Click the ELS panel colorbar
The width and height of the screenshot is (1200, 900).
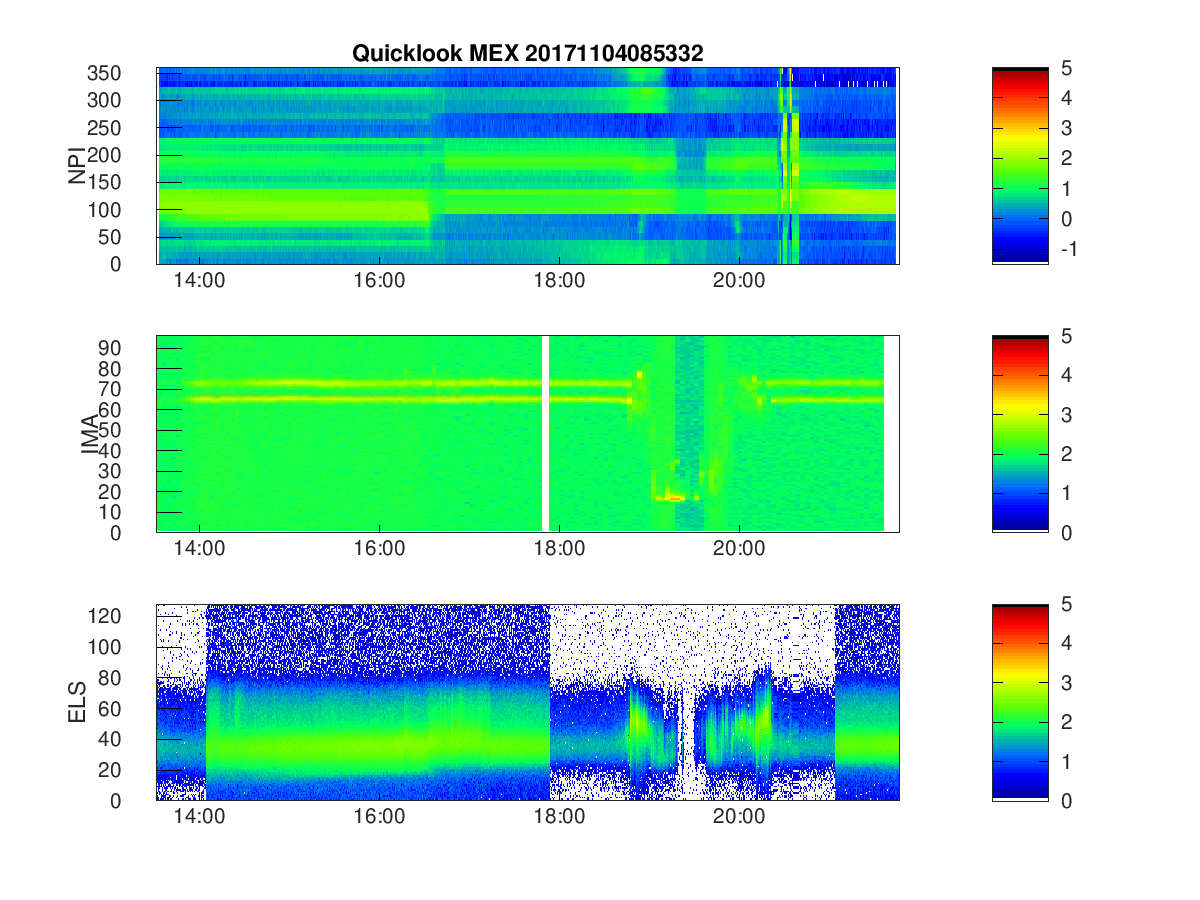pyautogui.click(x=1020, y=702)
